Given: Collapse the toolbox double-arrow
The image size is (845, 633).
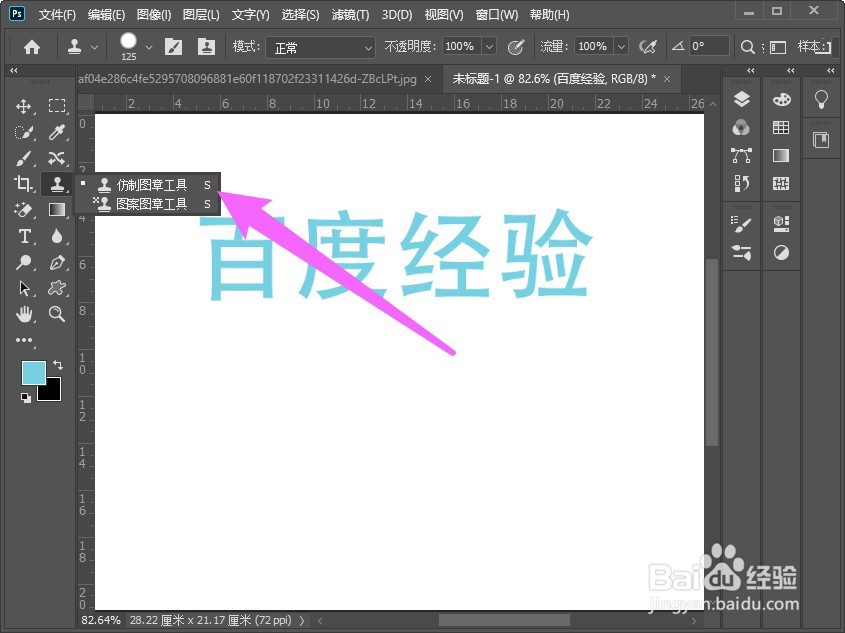Looking at the screenshot, I should tap(13, 70).
